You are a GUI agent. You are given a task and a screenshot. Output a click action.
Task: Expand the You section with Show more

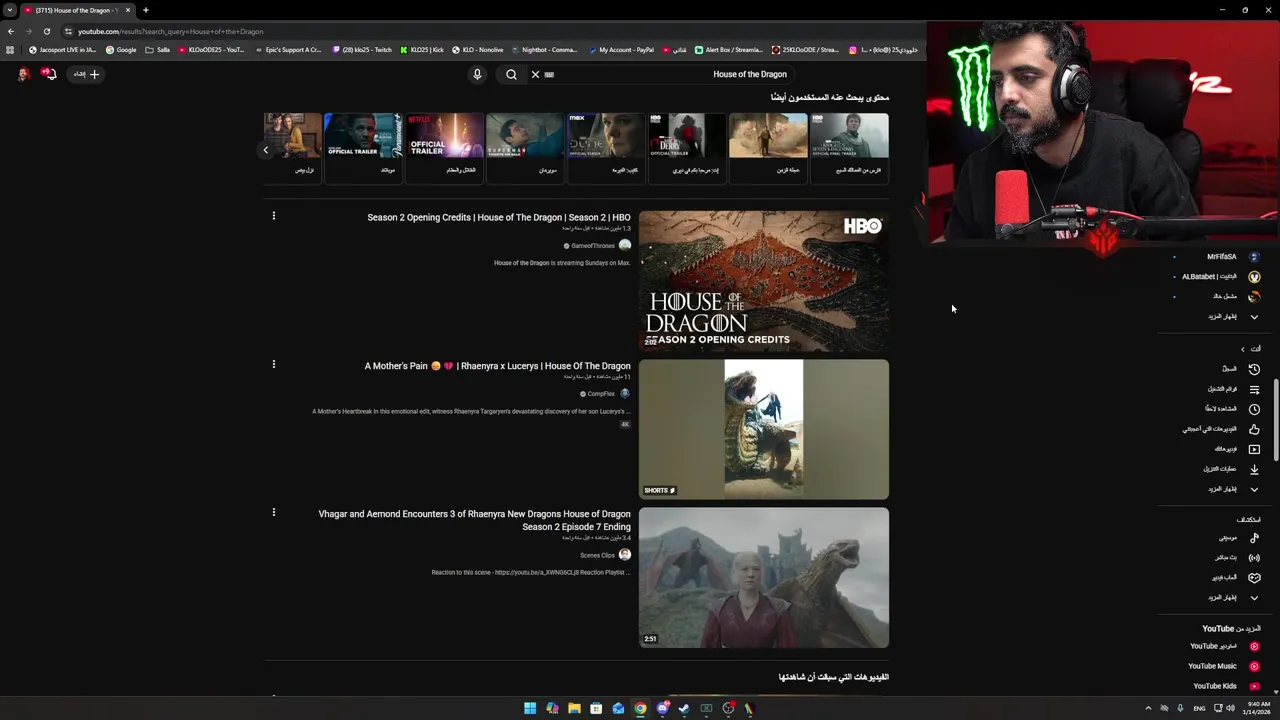pos(1233,489)
